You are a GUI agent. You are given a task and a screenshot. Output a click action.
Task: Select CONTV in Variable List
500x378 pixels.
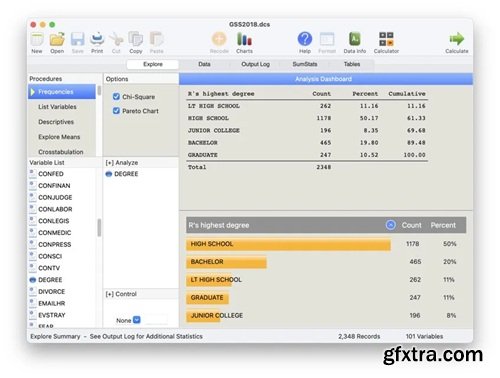pos(49,268)
